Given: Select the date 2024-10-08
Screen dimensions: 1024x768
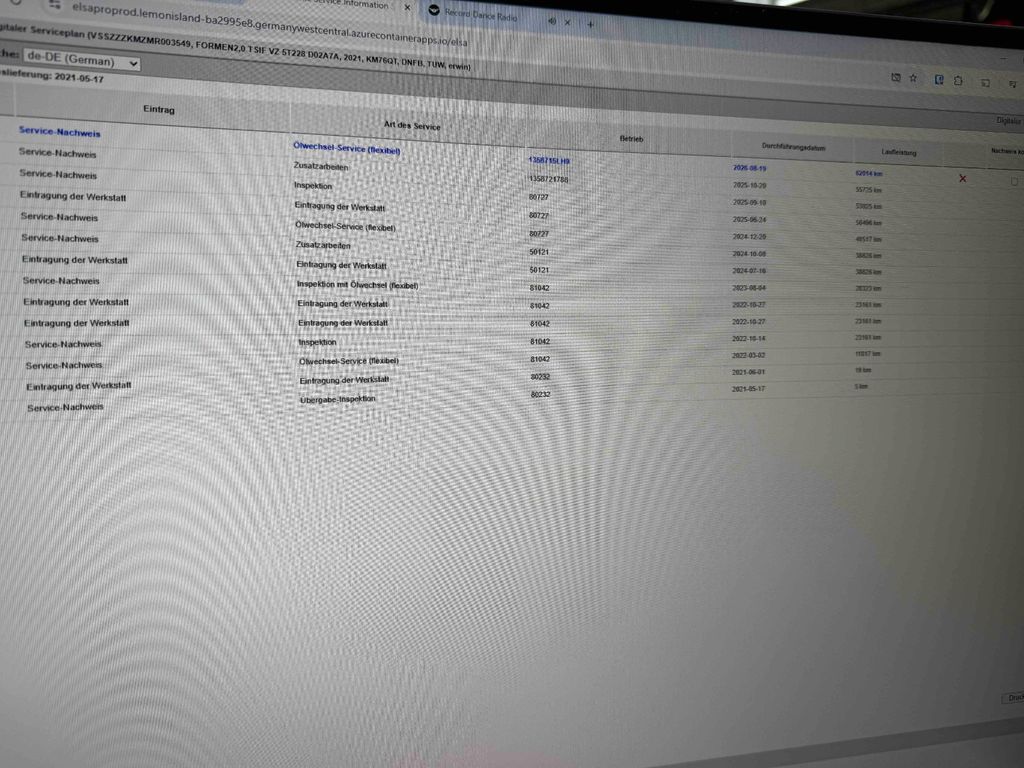Looking at the screenshot, I should (x=749, y=253).
